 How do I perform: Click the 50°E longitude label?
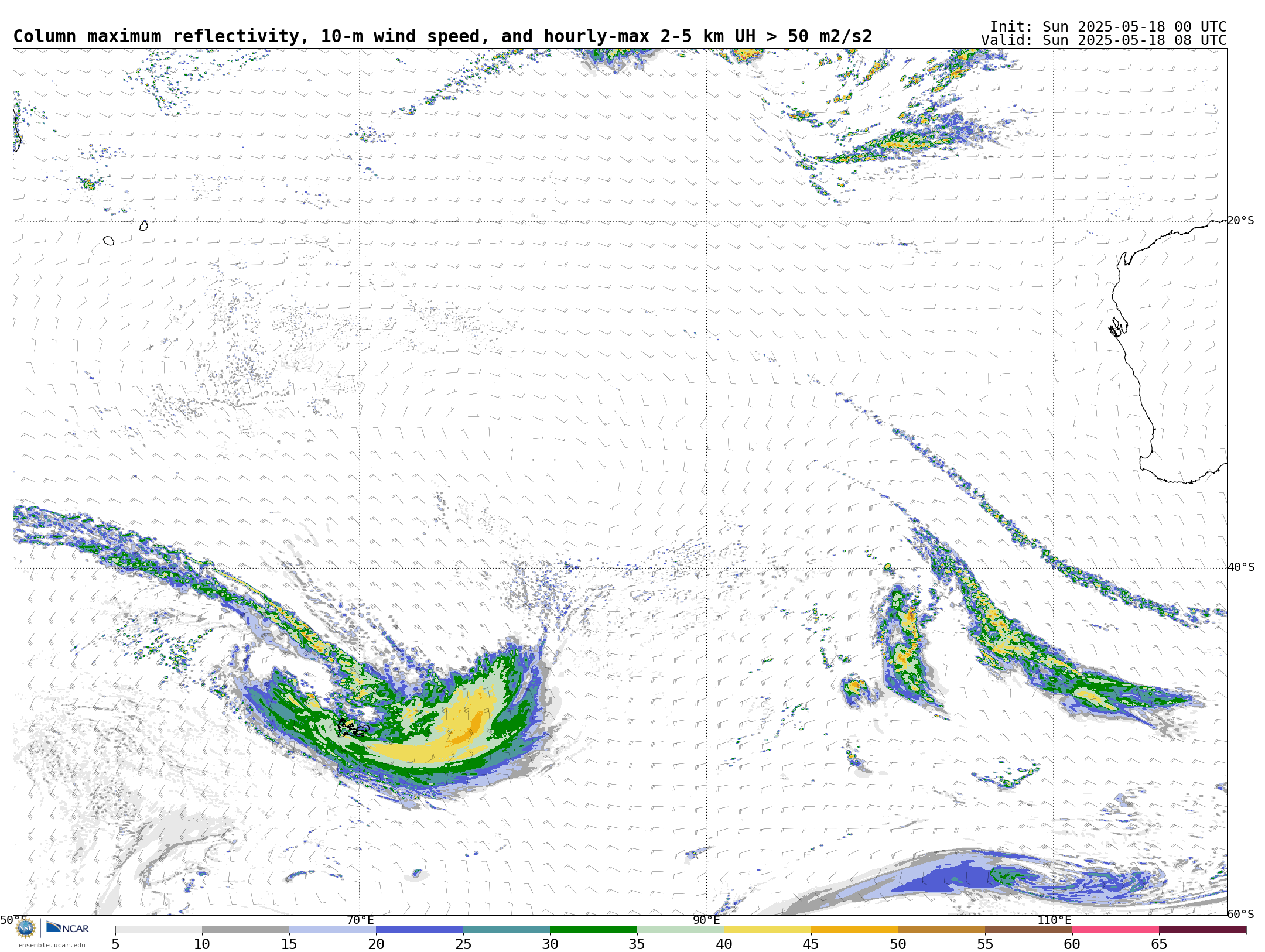pyautogui.click(x=13, y=920)
